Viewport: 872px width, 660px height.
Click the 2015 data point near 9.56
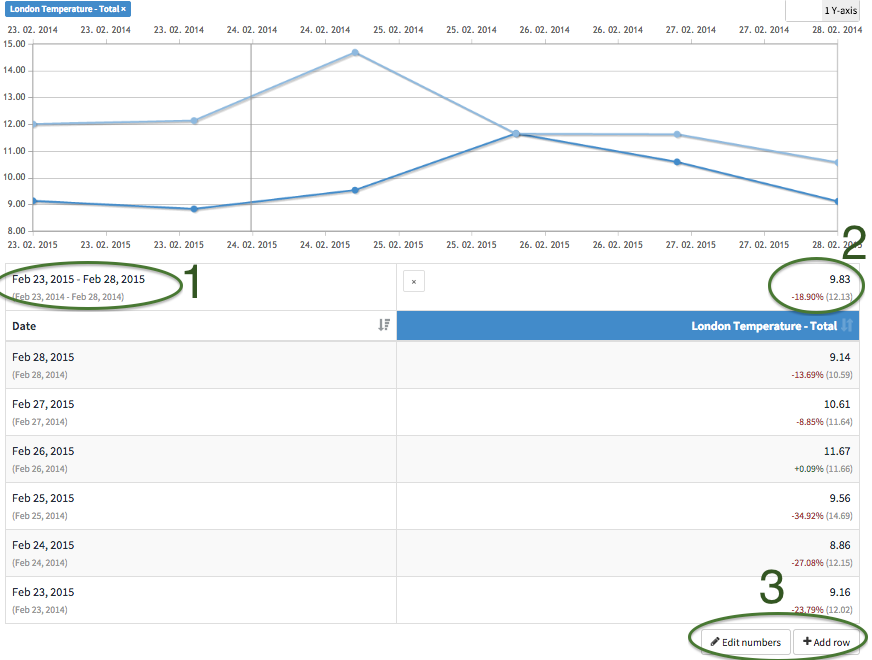pos(355,190)
